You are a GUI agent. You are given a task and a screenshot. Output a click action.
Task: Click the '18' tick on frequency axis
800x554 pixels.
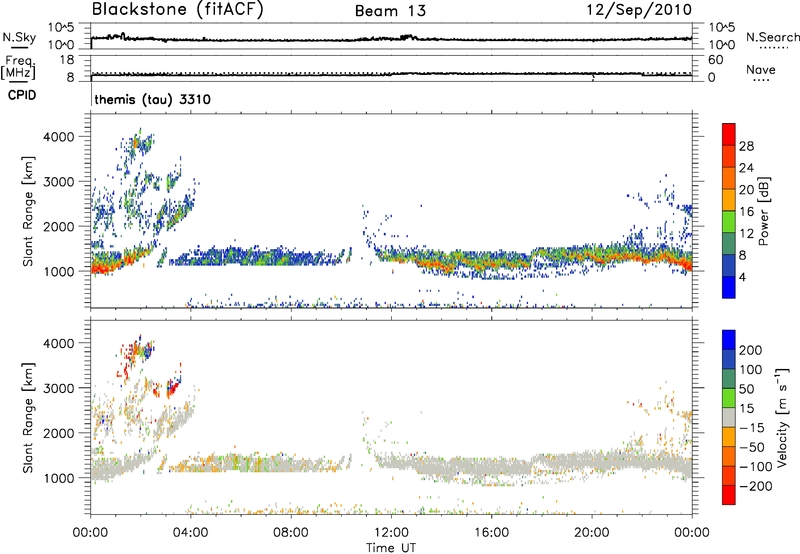(67, 60)
